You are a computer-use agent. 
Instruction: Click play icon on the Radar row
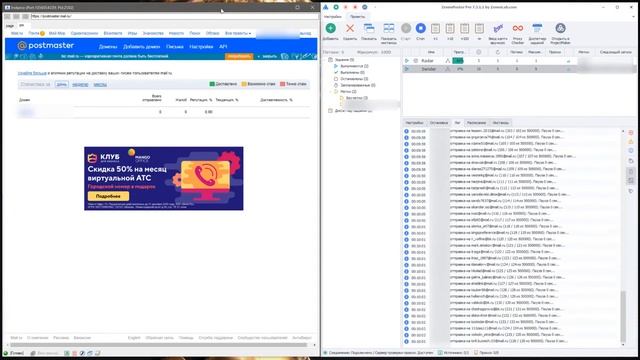click(407, 61)
